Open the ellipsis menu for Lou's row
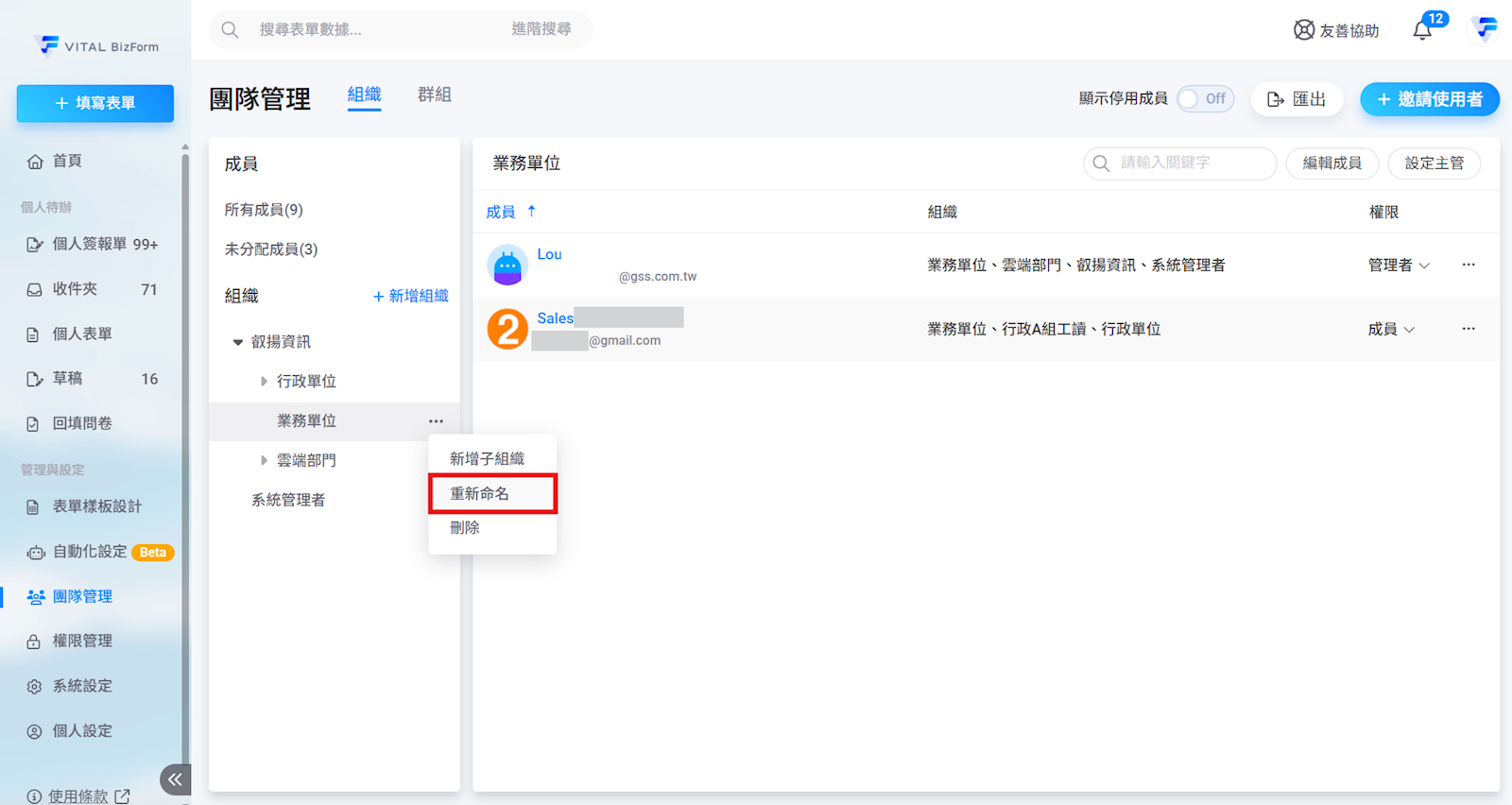This screenshot has width=1512, height=805. (x=1468, y=265)
